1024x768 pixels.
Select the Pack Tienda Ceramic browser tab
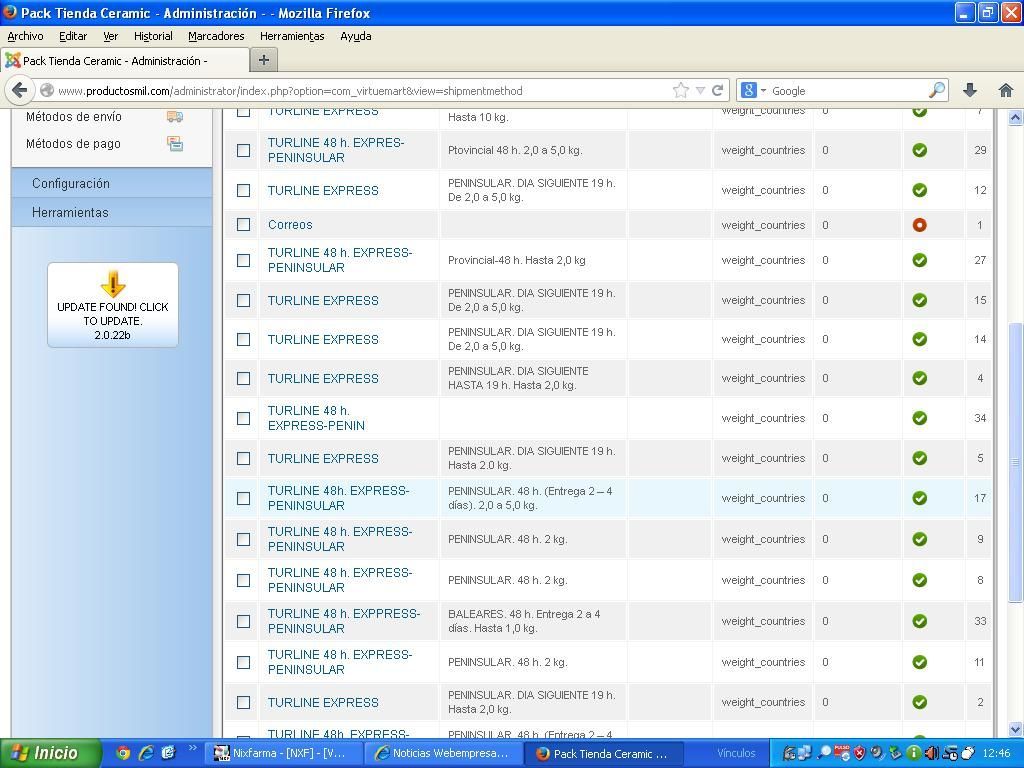[x=124, y=61]
